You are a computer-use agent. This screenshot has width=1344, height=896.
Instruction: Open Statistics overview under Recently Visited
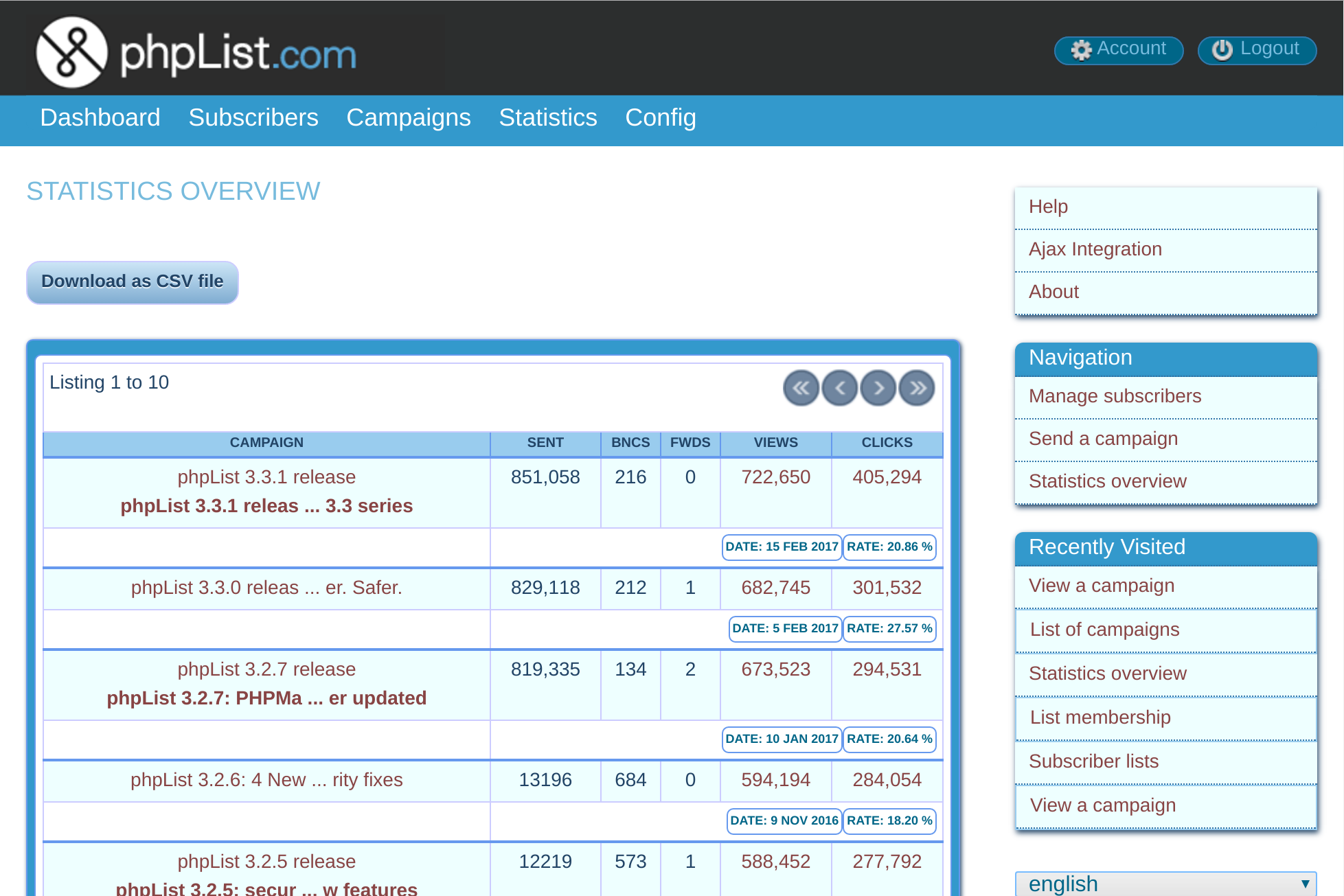(1165, 674)
